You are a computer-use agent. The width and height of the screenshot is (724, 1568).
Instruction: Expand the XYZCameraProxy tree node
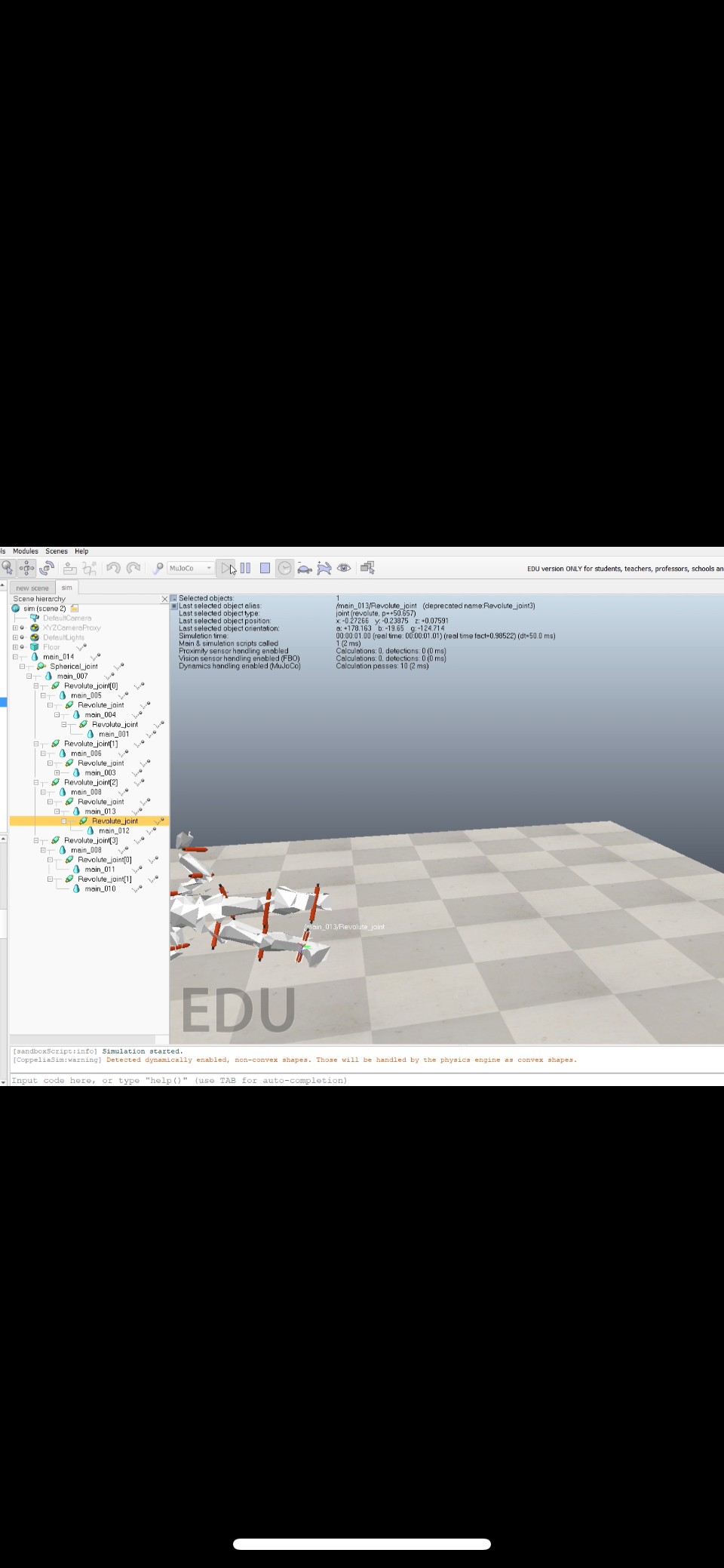tap(14, 628)
